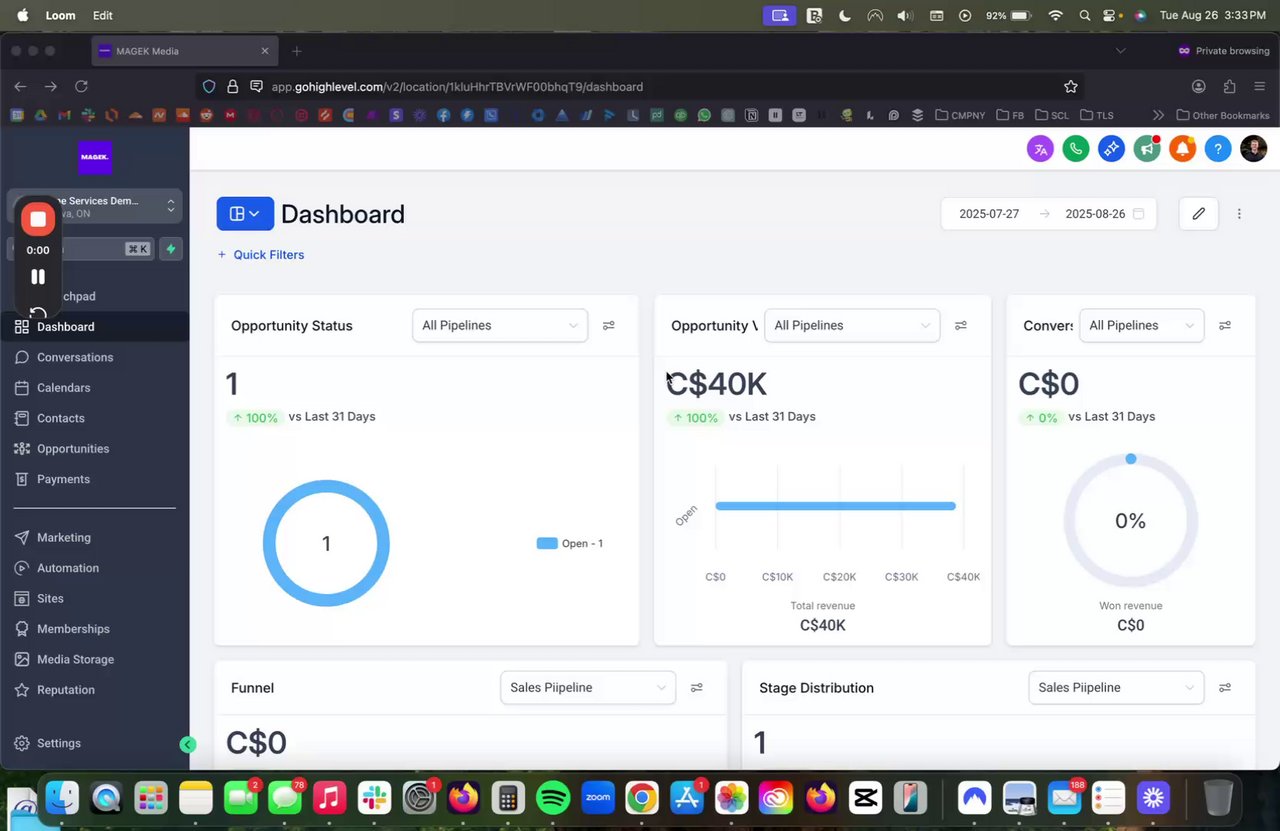Click the Open revenue horizontal bar

coord(835,506)
